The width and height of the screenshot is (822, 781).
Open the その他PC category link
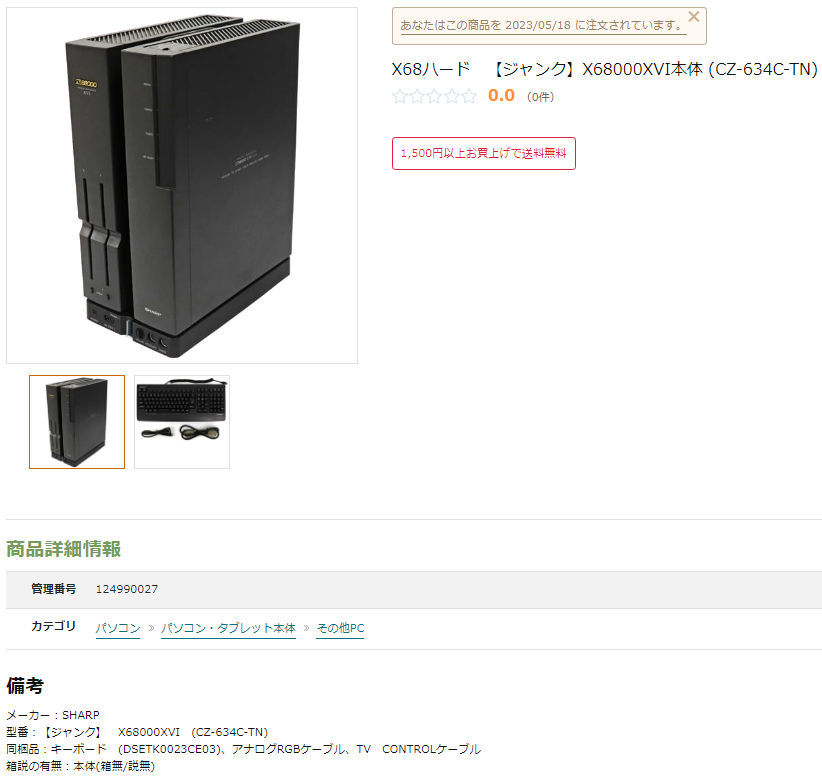click(340, 628)
